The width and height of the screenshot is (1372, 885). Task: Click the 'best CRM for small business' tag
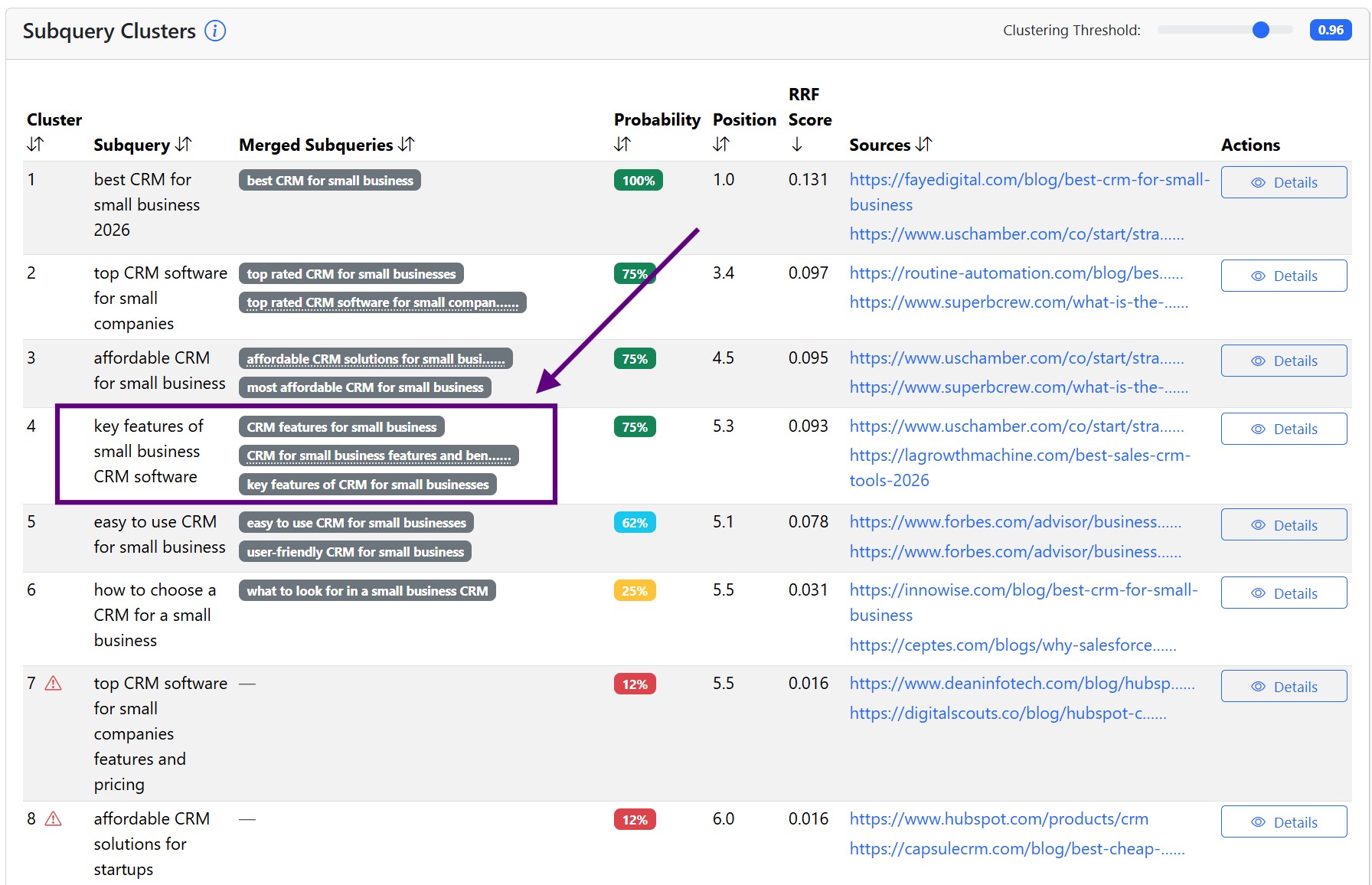pos(330,181)
